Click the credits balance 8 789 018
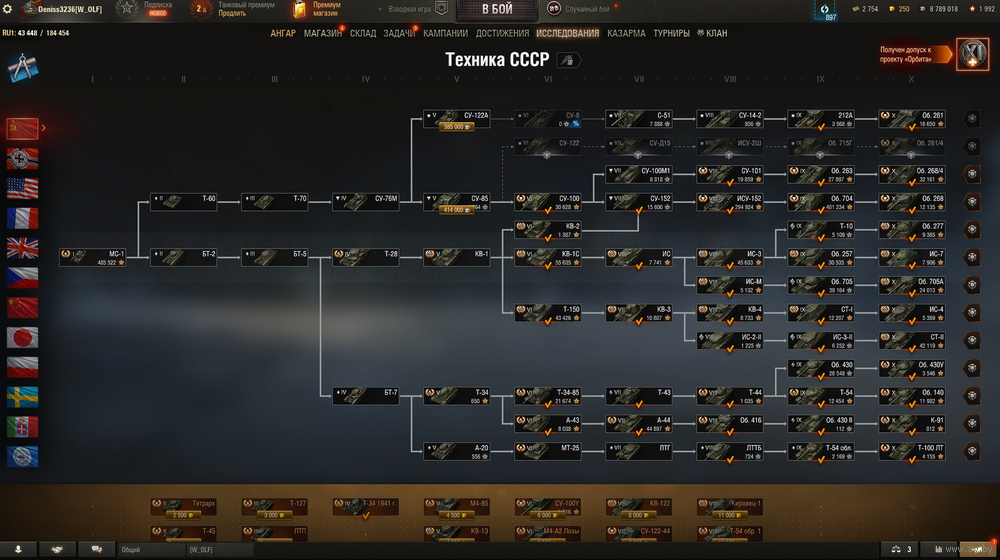This screenshot has height=560, width=1000. coord(938,9)
